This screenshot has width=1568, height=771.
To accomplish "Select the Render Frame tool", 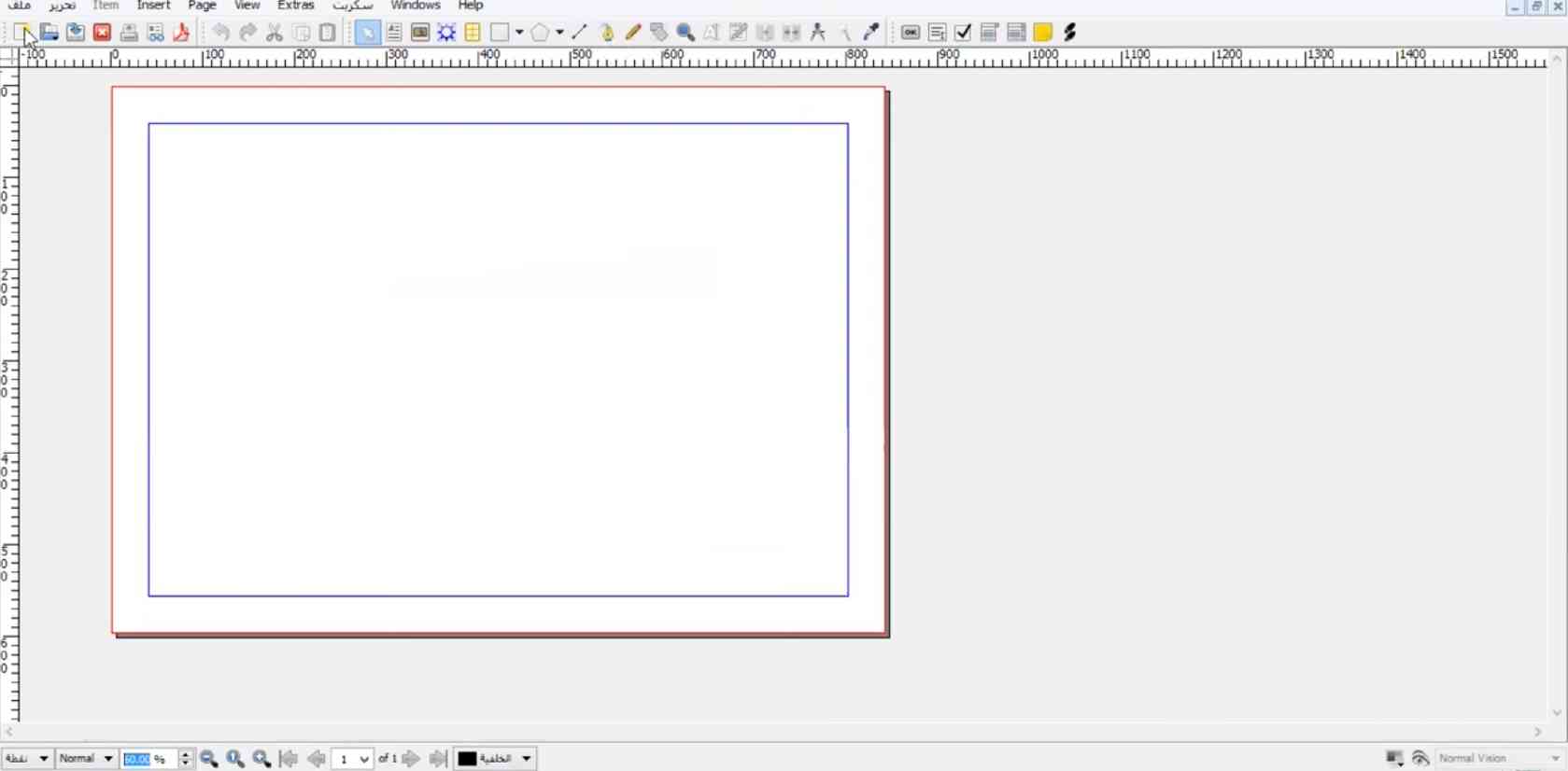I will coord(446,33).
